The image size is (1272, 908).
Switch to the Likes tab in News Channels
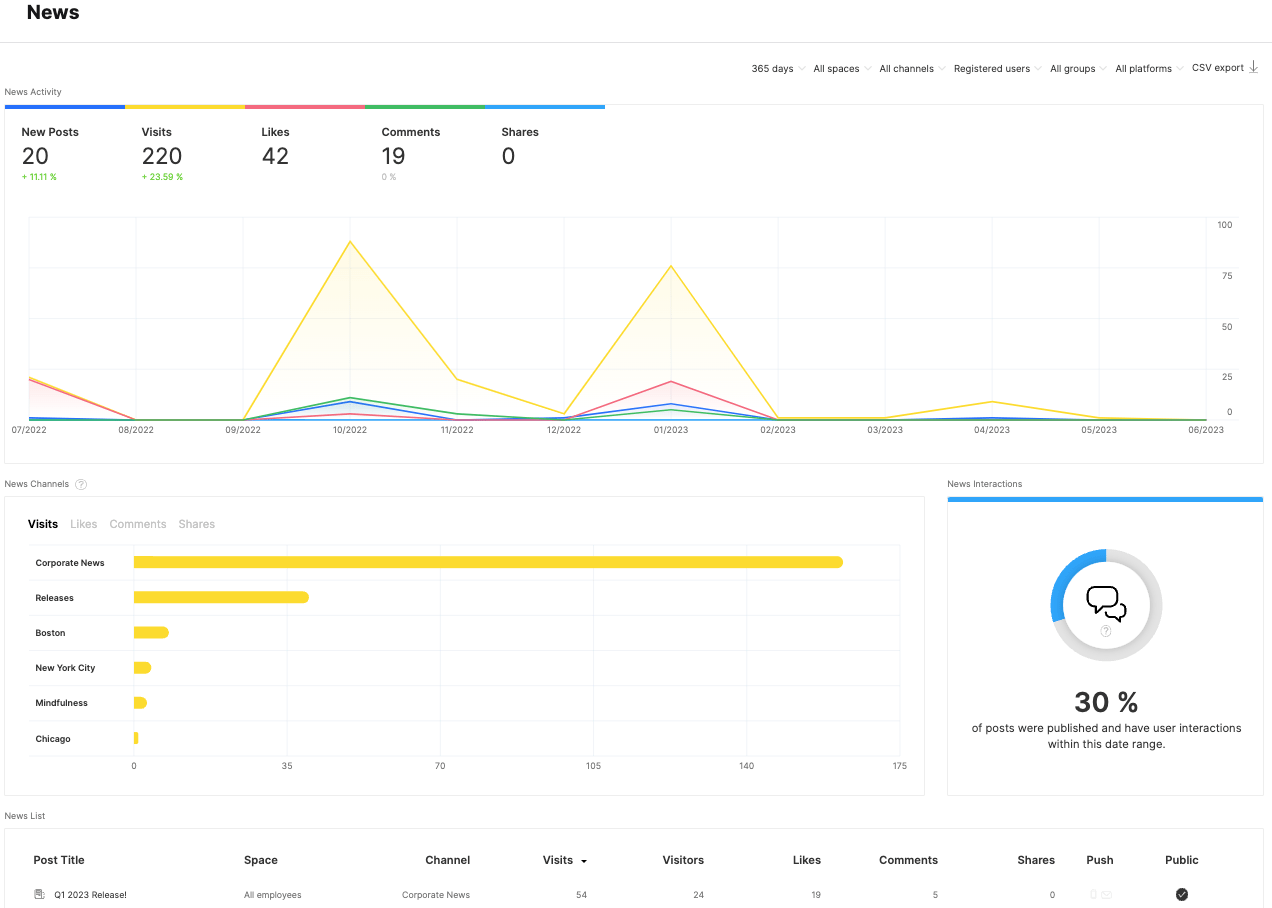(x=83, y=523)
